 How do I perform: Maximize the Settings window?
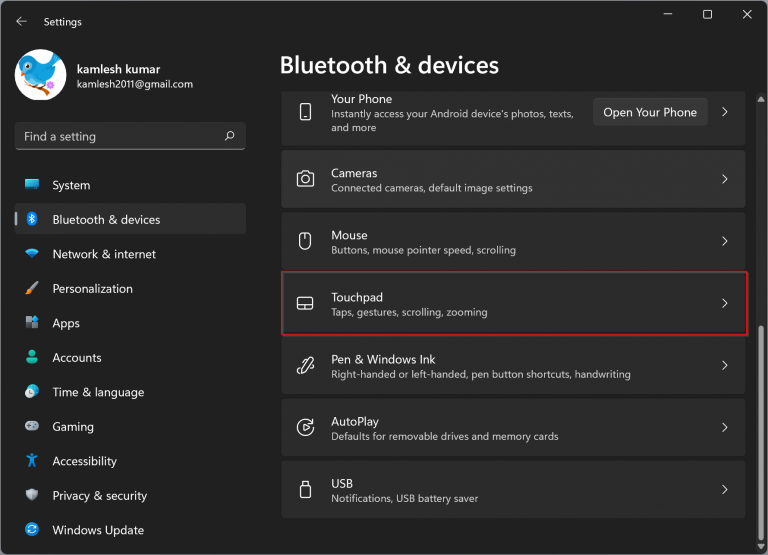point(707,14)
